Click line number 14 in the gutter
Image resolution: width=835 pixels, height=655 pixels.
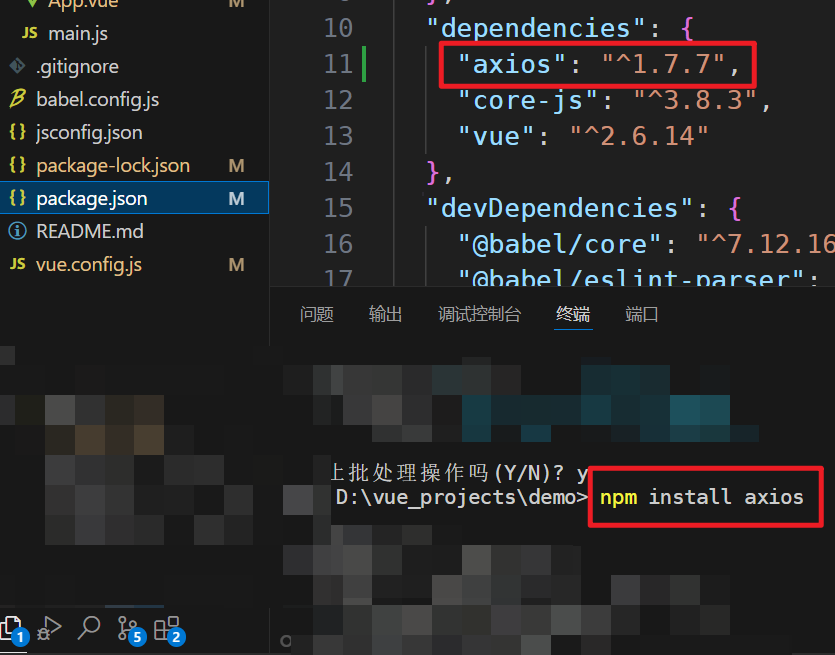pos(338,172)
